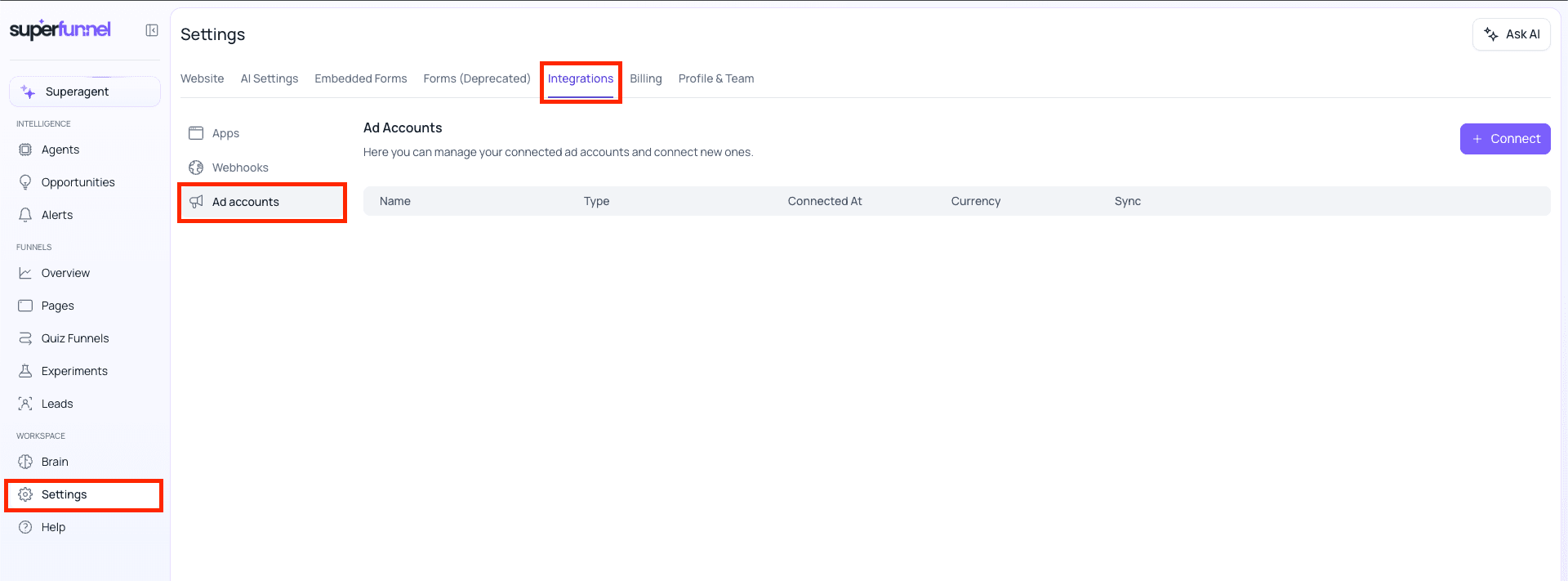Select the Integrations tab
Viewport: 1568px width, 581px height.
pyautogui.click(x=581, y=78)
